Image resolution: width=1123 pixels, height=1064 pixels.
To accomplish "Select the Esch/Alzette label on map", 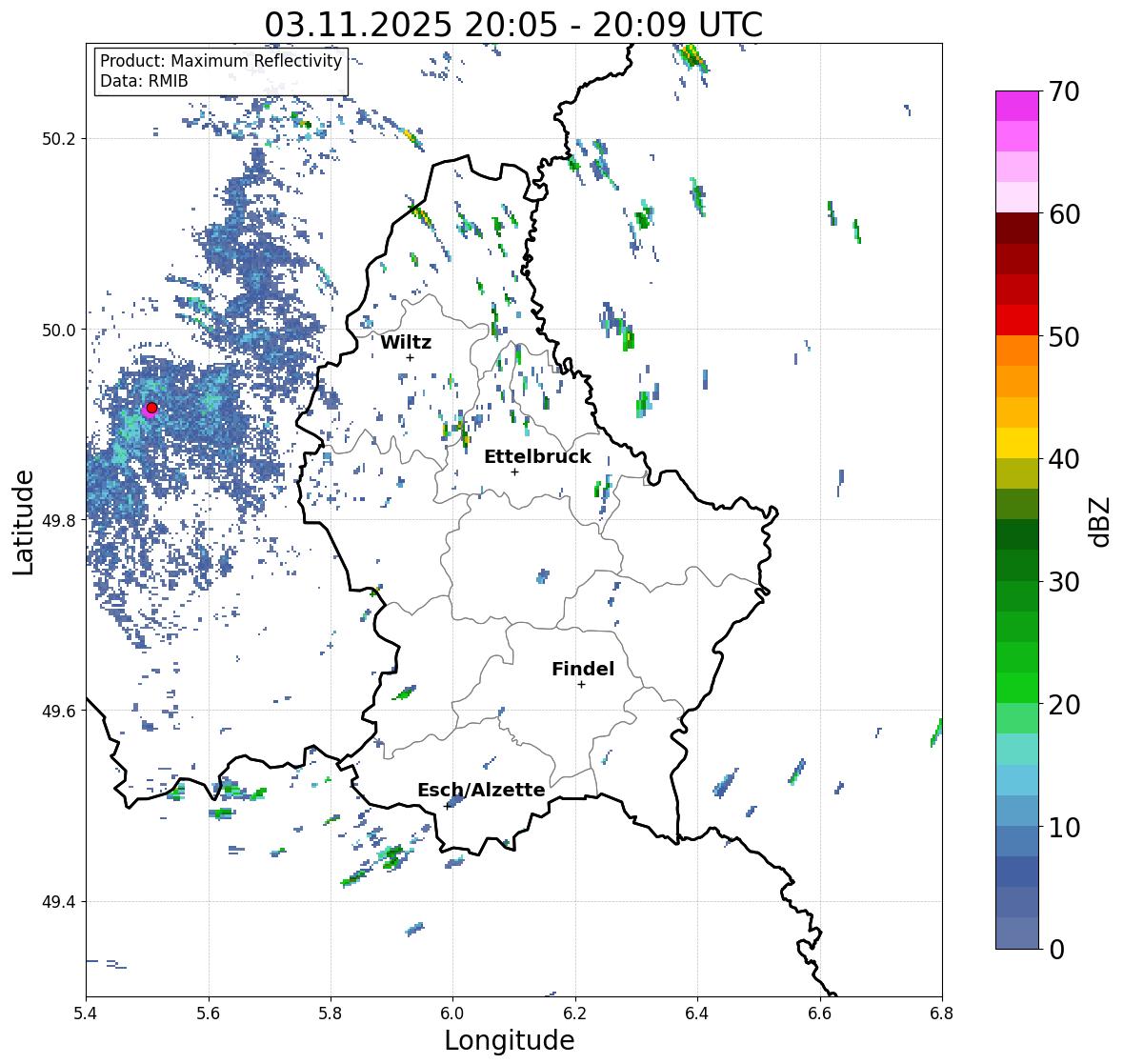I will (481, 790).
